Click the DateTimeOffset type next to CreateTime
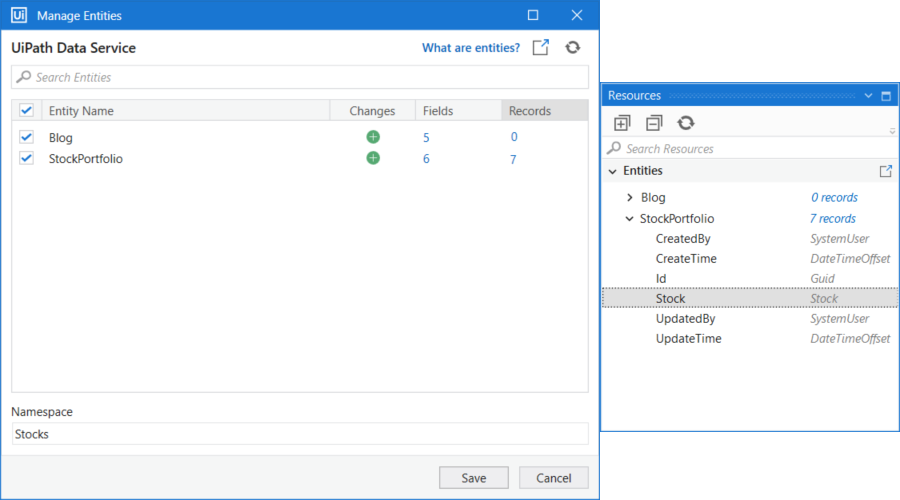Viewport: 900px width, 500px height. tap(850, 259)
